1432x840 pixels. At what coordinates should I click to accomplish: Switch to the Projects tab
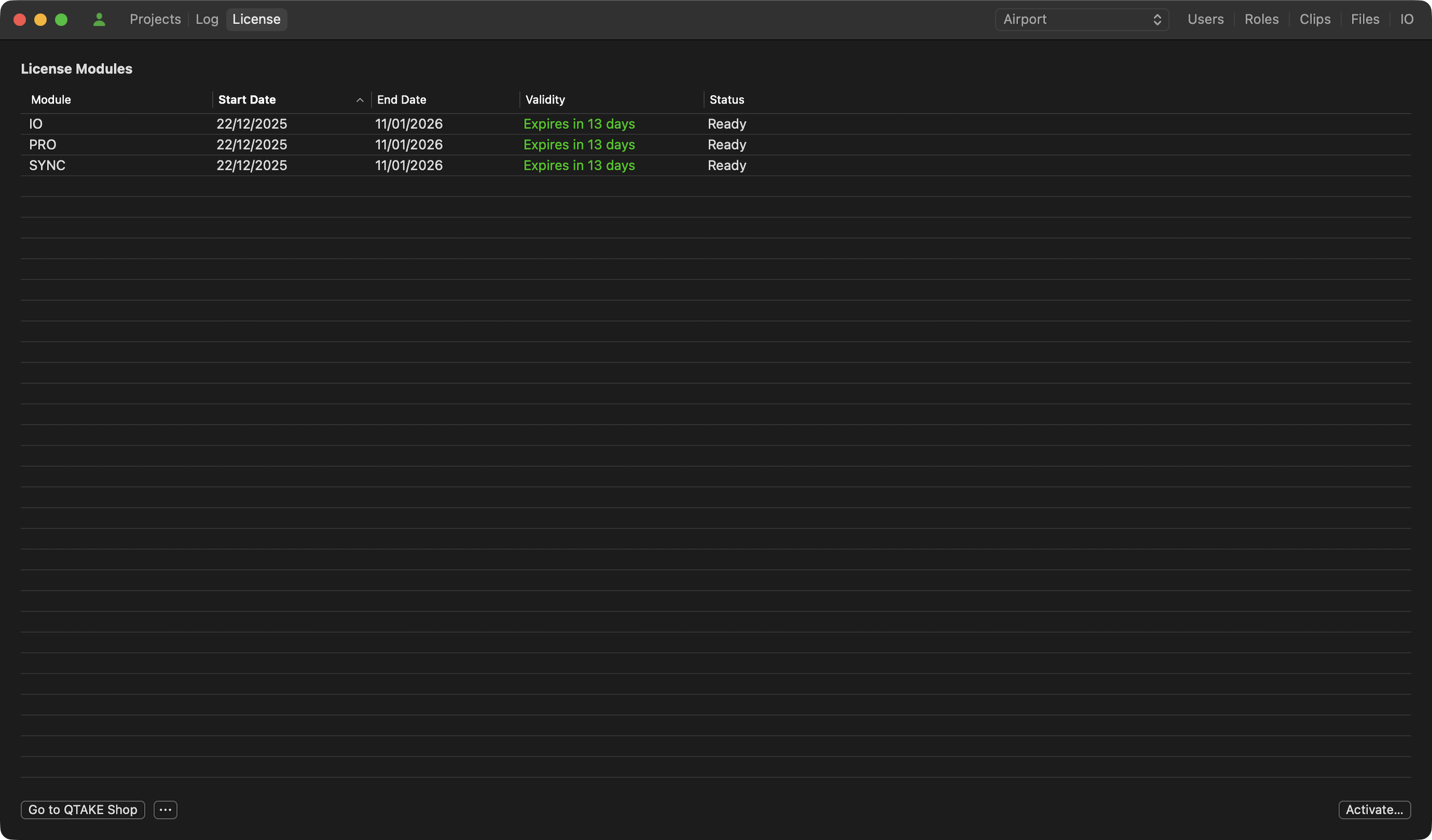155,19
